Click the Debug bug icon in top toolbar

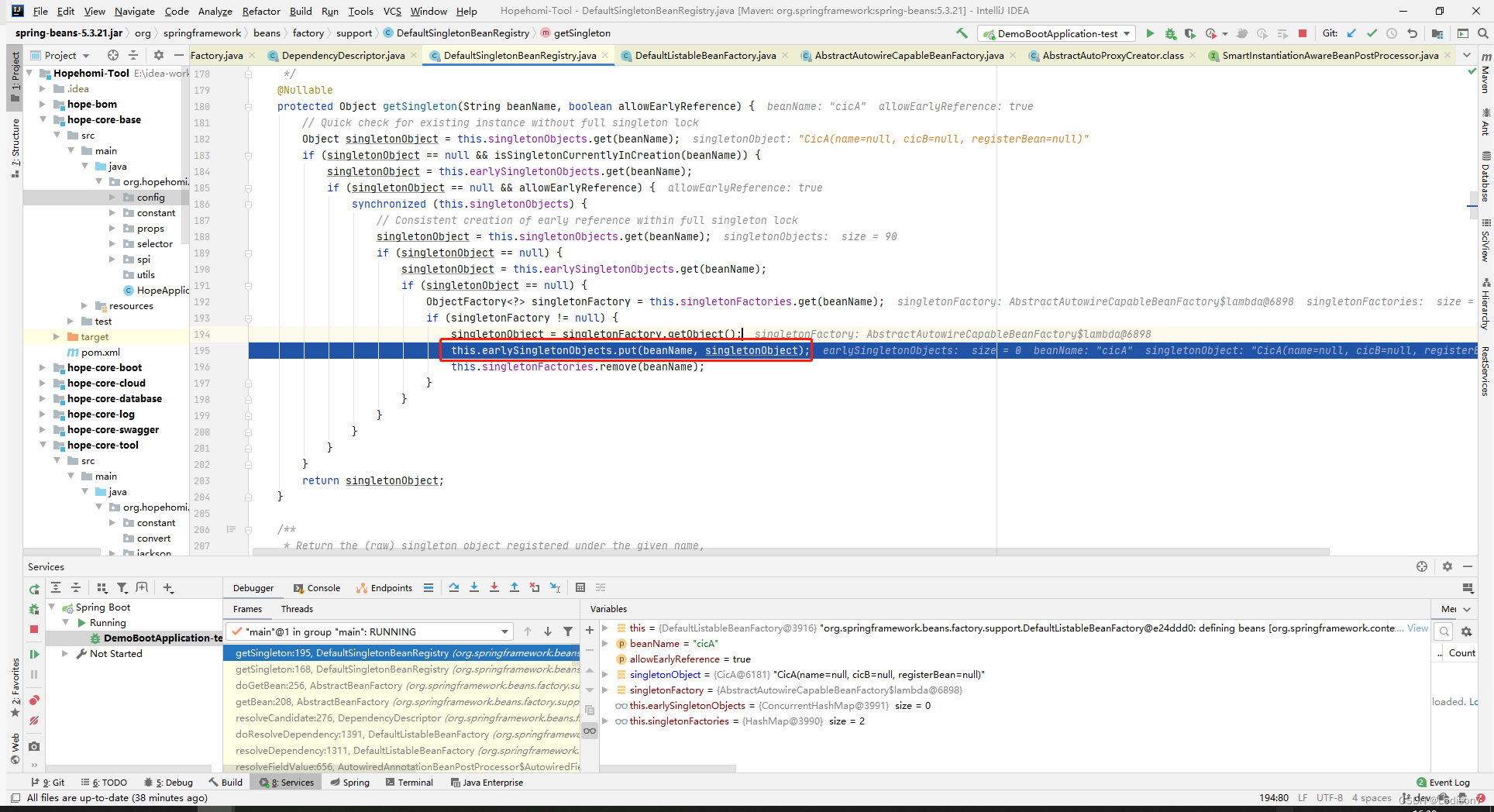pos(1170,33)
